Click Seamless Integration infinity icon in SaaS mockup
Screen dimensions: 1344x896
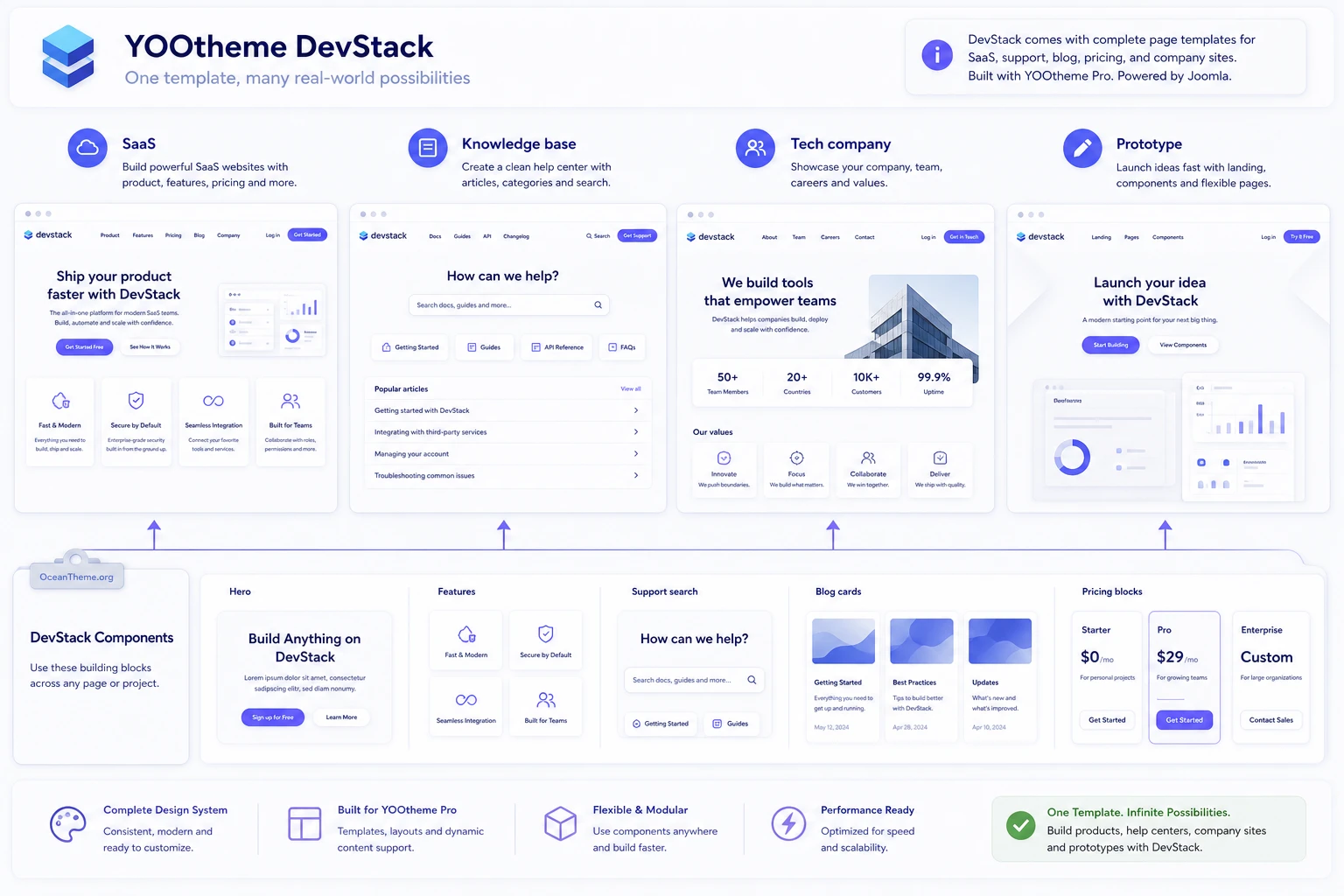click(213, 401)
